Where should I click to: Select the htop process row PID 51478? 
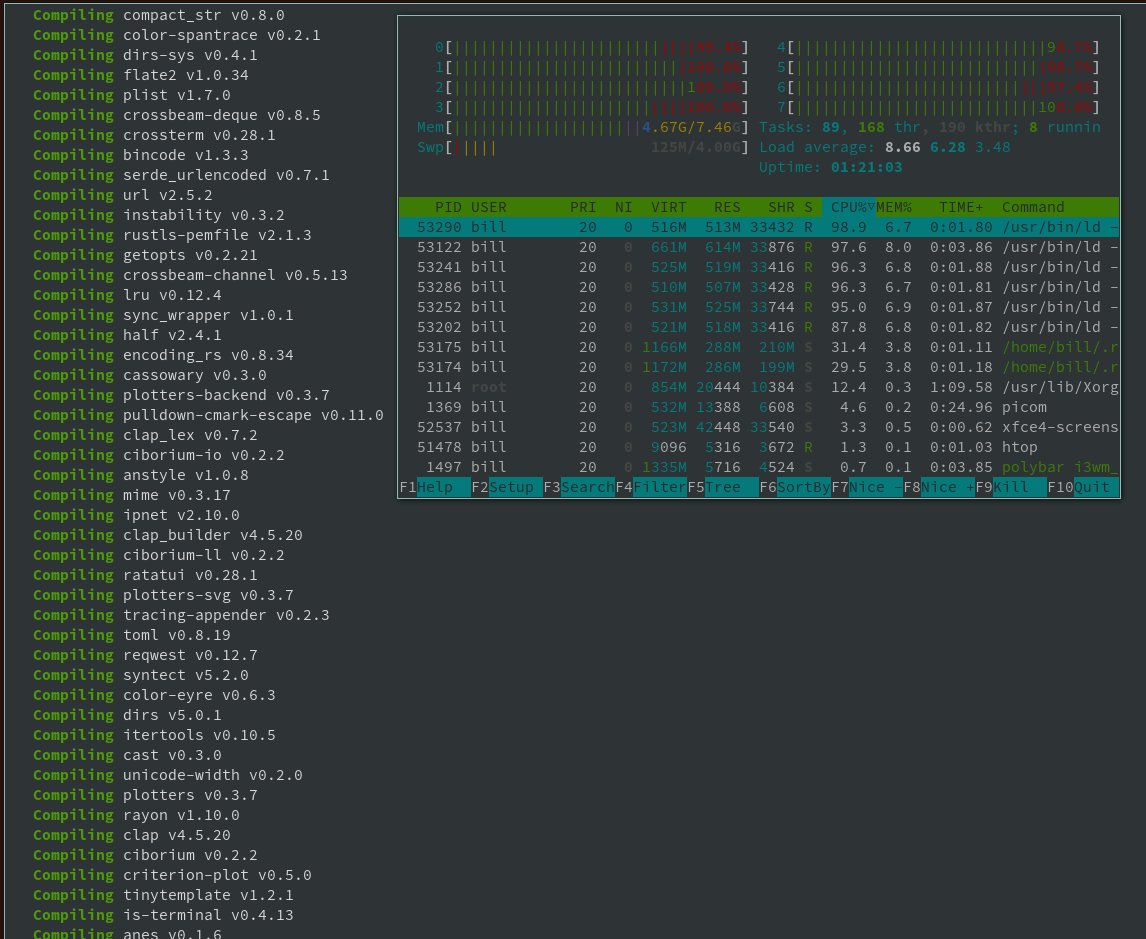coord(759,447)
